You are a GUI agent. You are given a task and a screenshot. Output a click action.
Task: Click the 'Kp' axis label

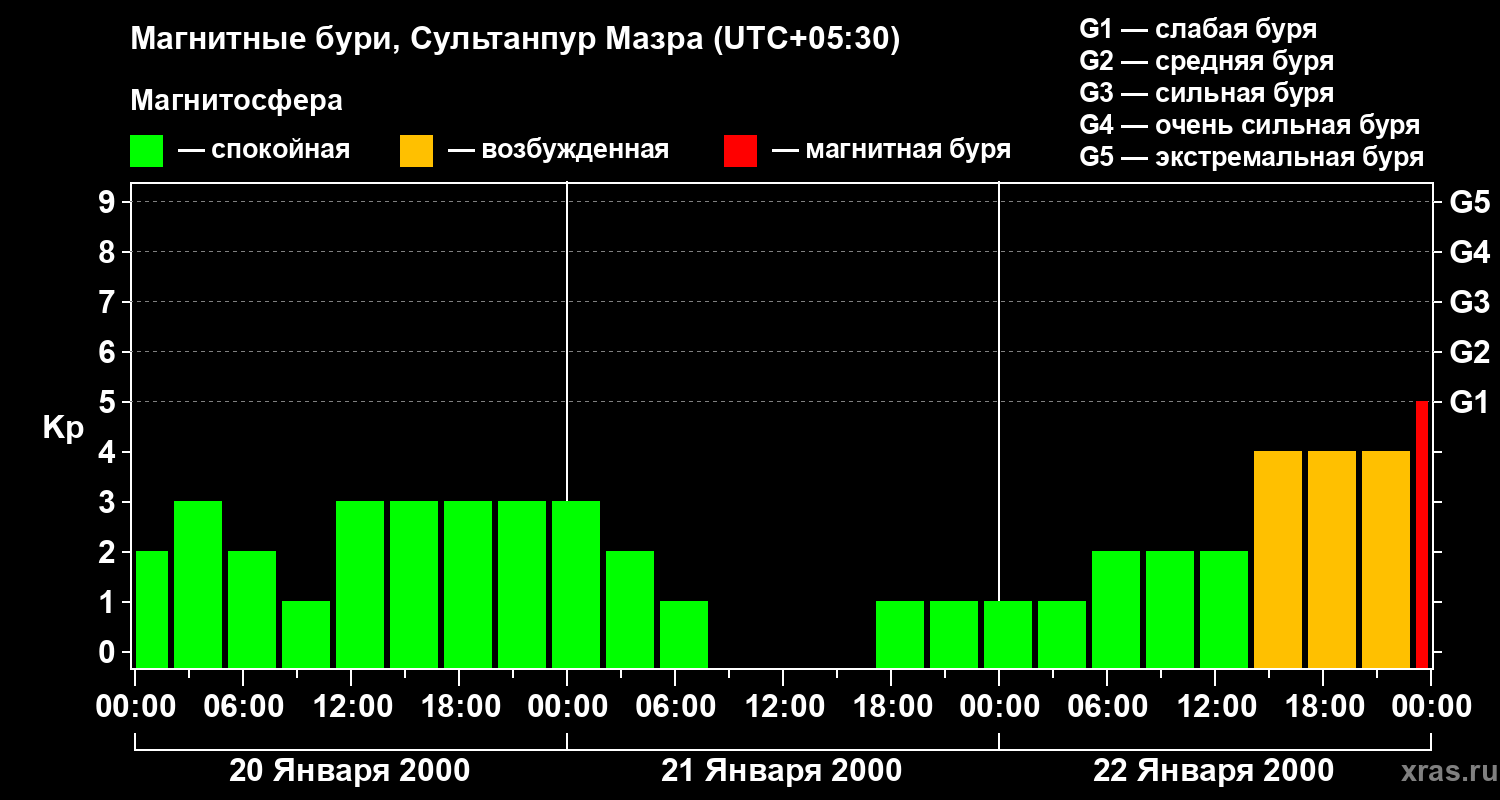[x=63, y=430]
